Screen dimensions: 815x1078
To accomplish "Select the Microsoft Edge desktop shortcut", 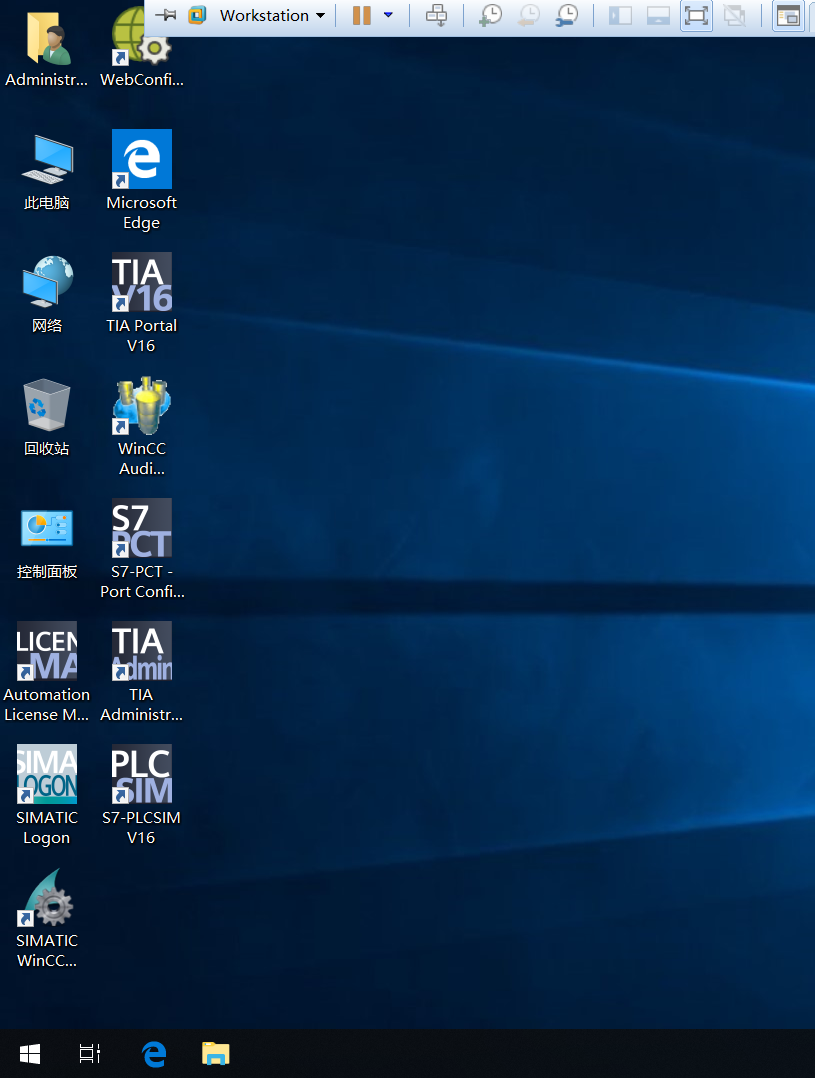I will pyautogui.click(x=141, y=160).
